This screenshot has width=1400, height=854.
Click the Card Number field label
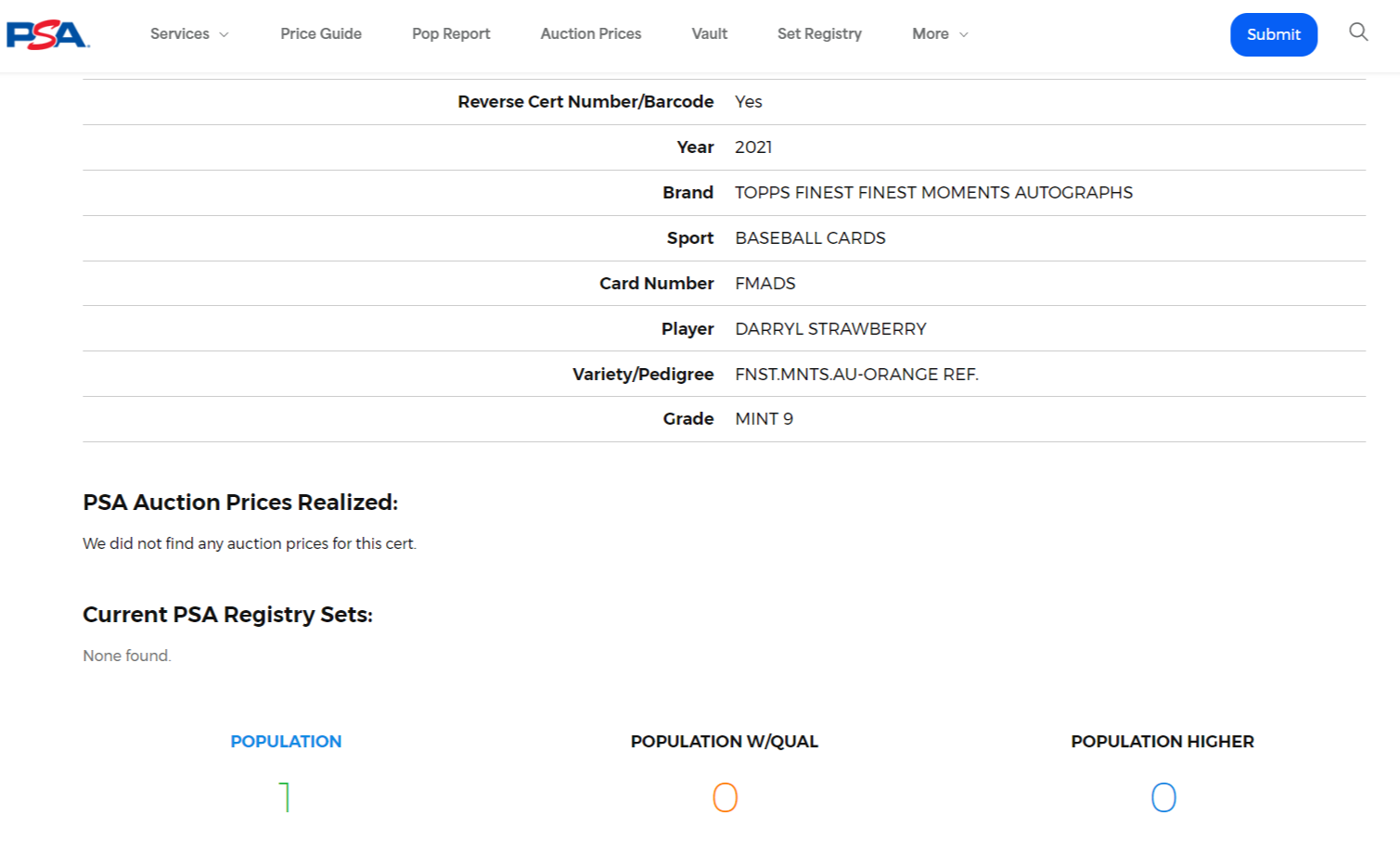coord(657,284)
